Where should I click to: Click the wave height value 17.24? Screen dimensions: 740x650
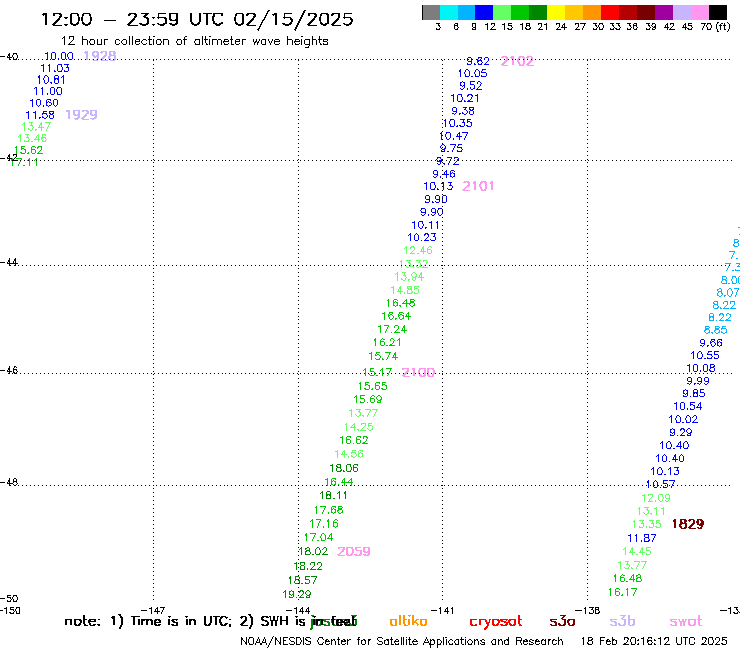pos(392,329)
